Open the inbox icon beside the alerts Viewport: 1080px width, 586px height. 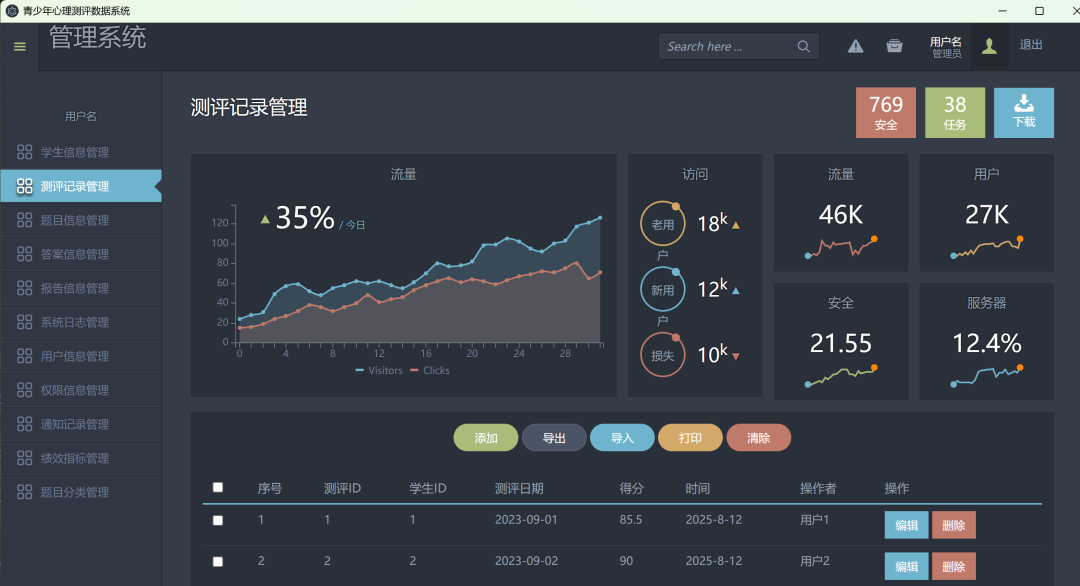point(895,45)
